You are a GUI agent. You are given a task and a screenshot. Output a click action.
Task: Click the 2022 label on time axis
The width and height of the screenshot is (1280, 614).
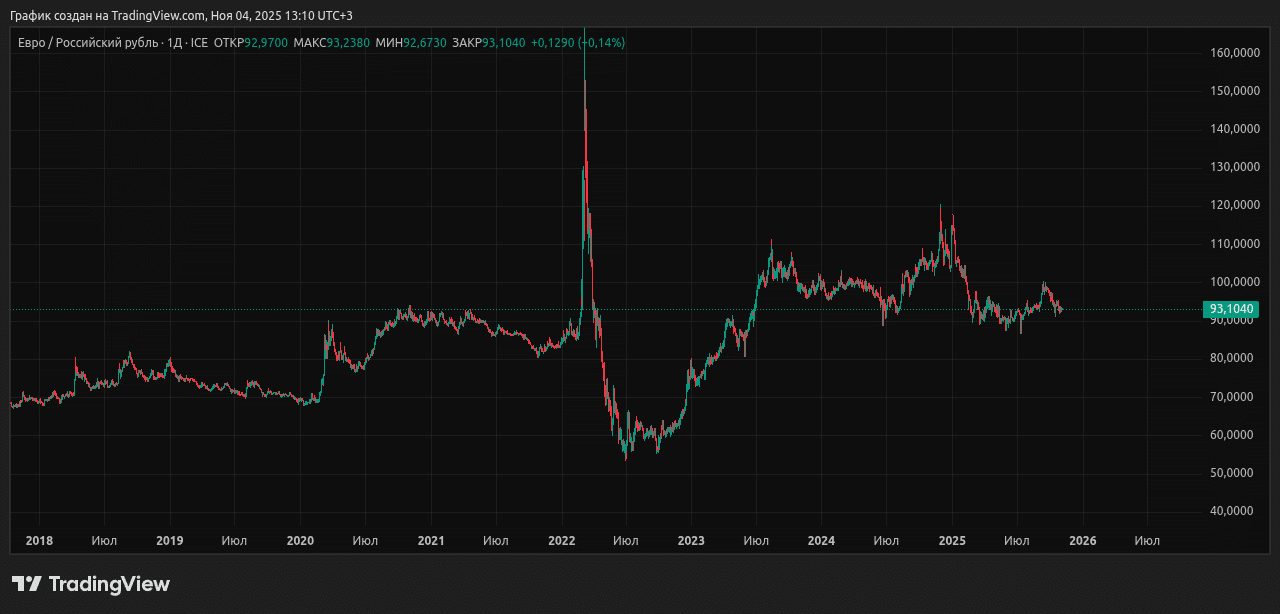[x=561, y=541]
